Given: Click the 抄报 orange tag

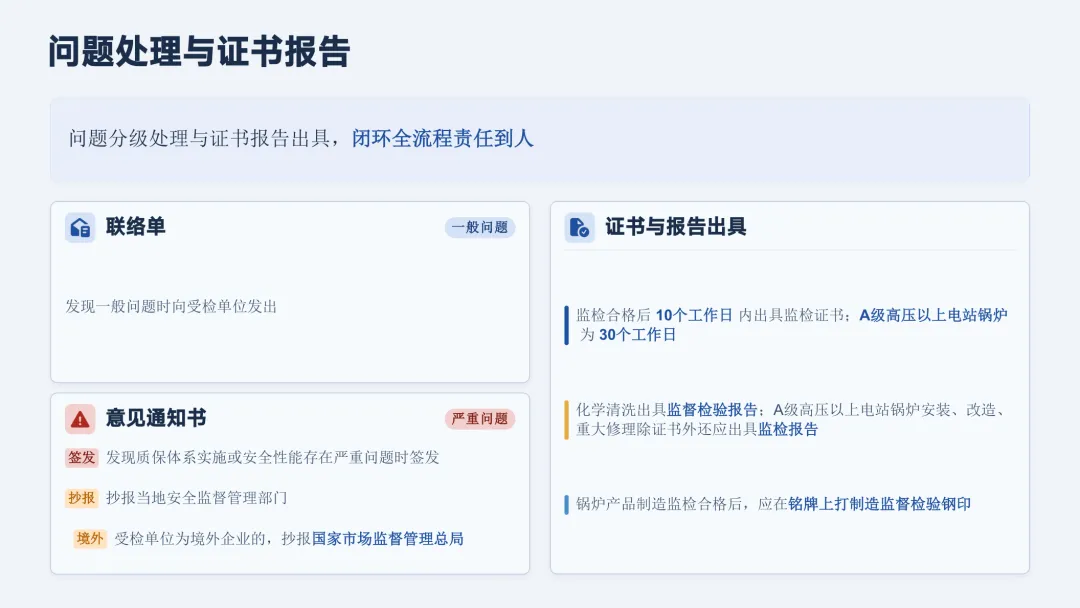Looking at the screenshot, I should point(82,498).
